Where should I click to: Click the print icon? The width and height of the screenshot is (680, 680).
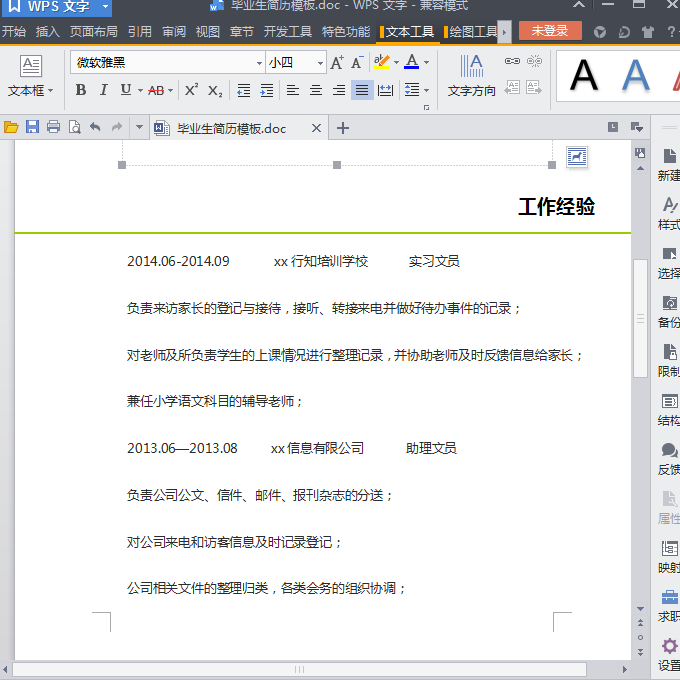53,127
